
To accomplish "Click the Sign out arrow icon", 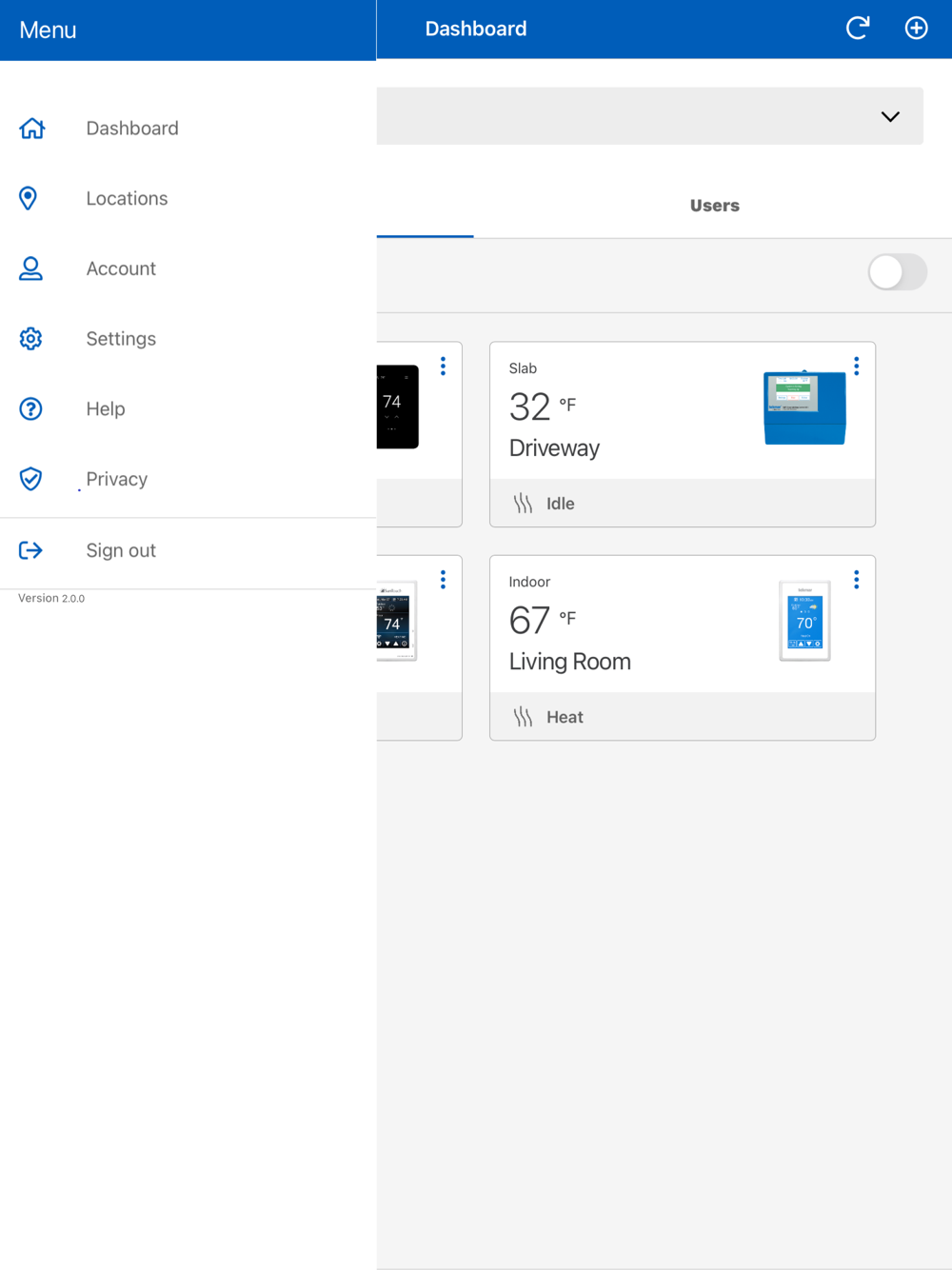I will coord(30,550).
